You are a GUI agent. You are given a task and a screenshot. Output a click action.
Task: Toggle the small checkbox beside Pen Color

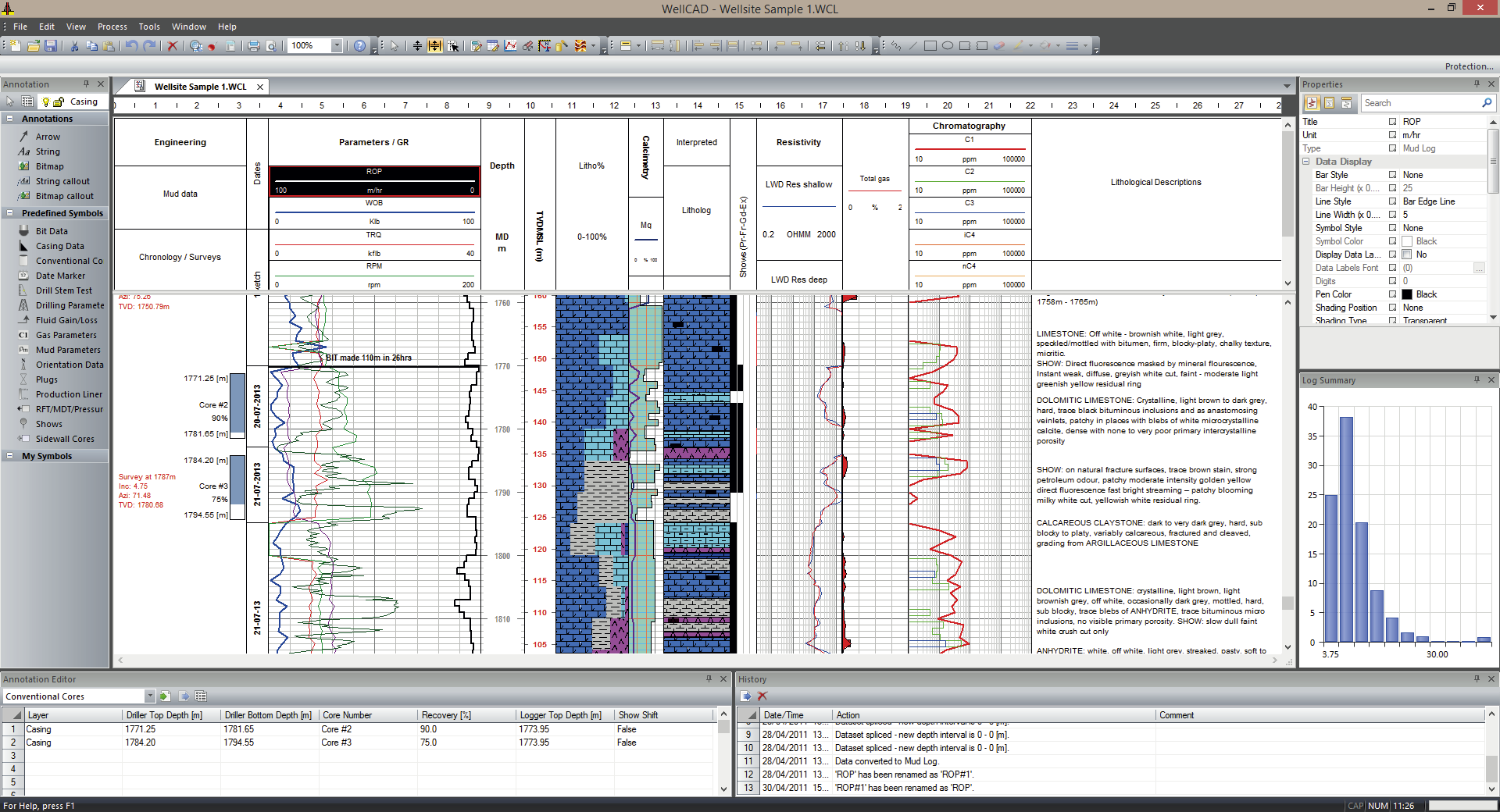pyautogui.click(x=1392, y=294)
